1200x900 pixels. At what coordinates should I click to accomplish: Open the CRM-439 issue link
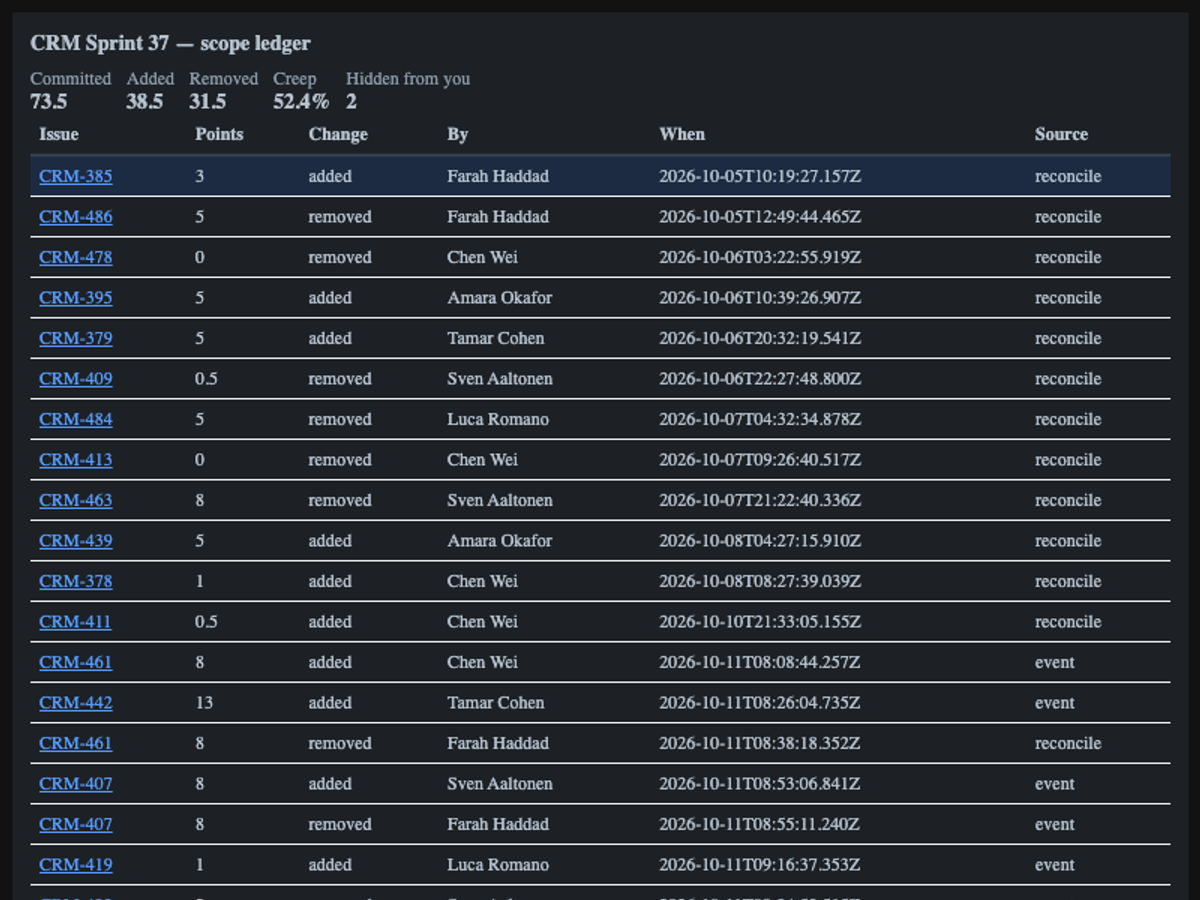(76, 541)
